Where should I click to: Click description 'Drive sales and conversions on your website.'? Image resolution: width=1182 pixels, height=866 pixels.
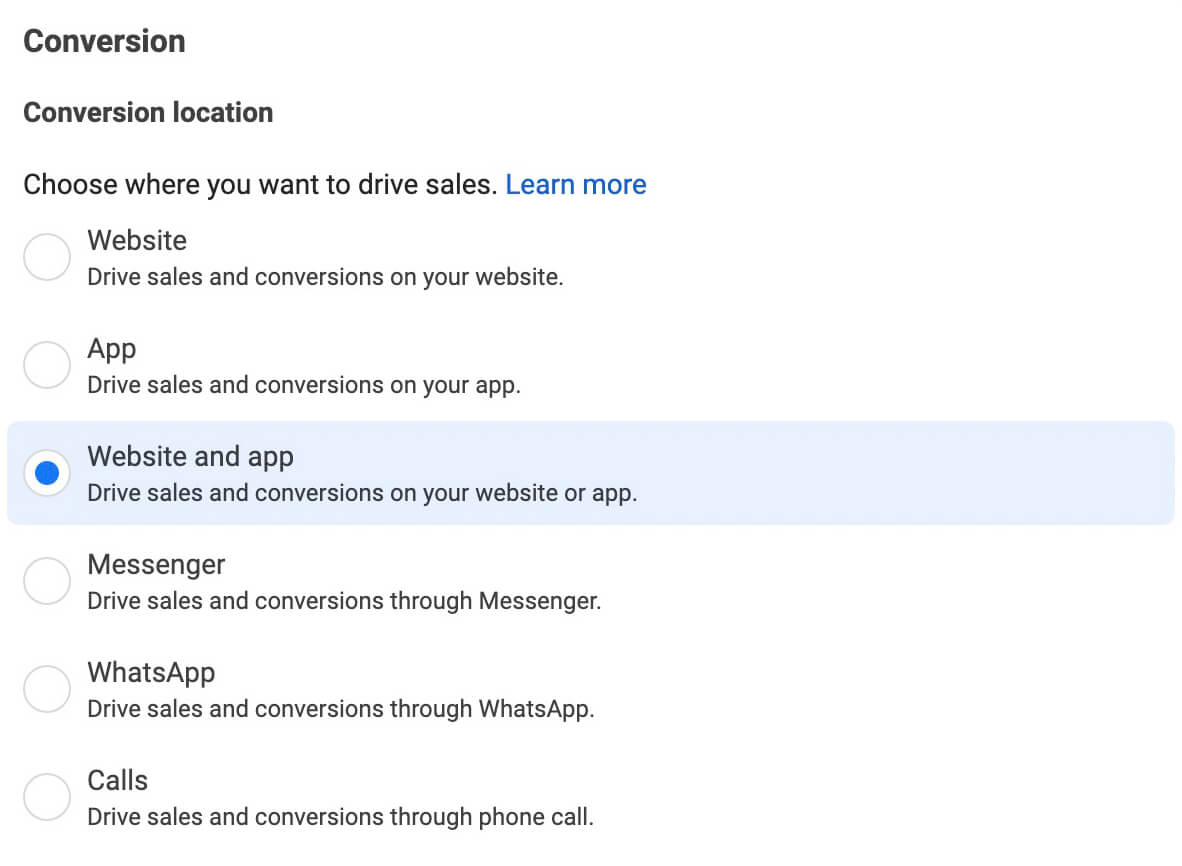[x=325, y=277]
